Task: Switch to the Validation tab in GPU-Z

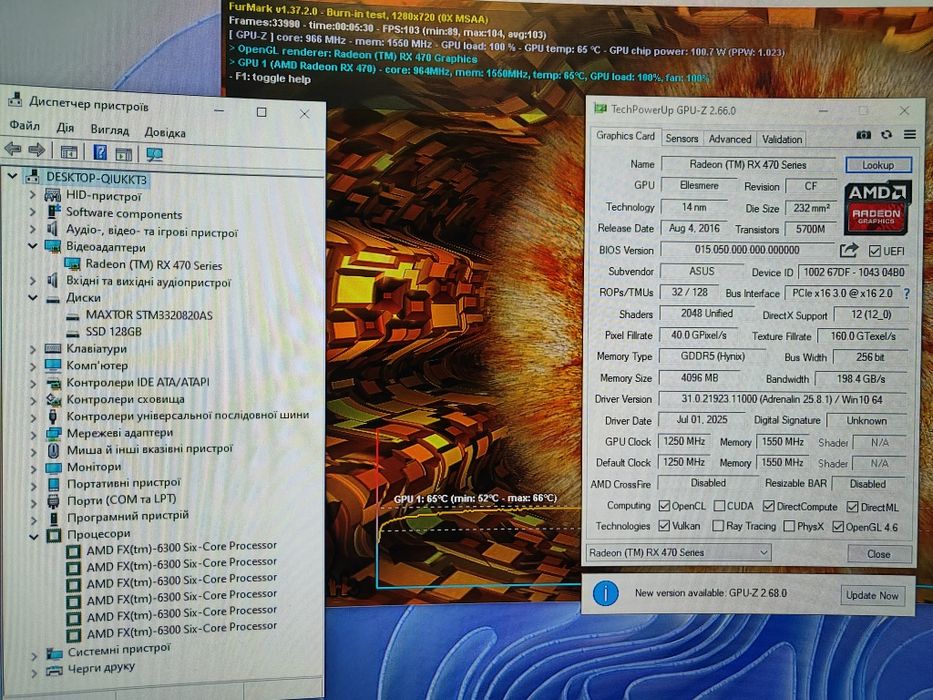Action: (x=781, y=139)
